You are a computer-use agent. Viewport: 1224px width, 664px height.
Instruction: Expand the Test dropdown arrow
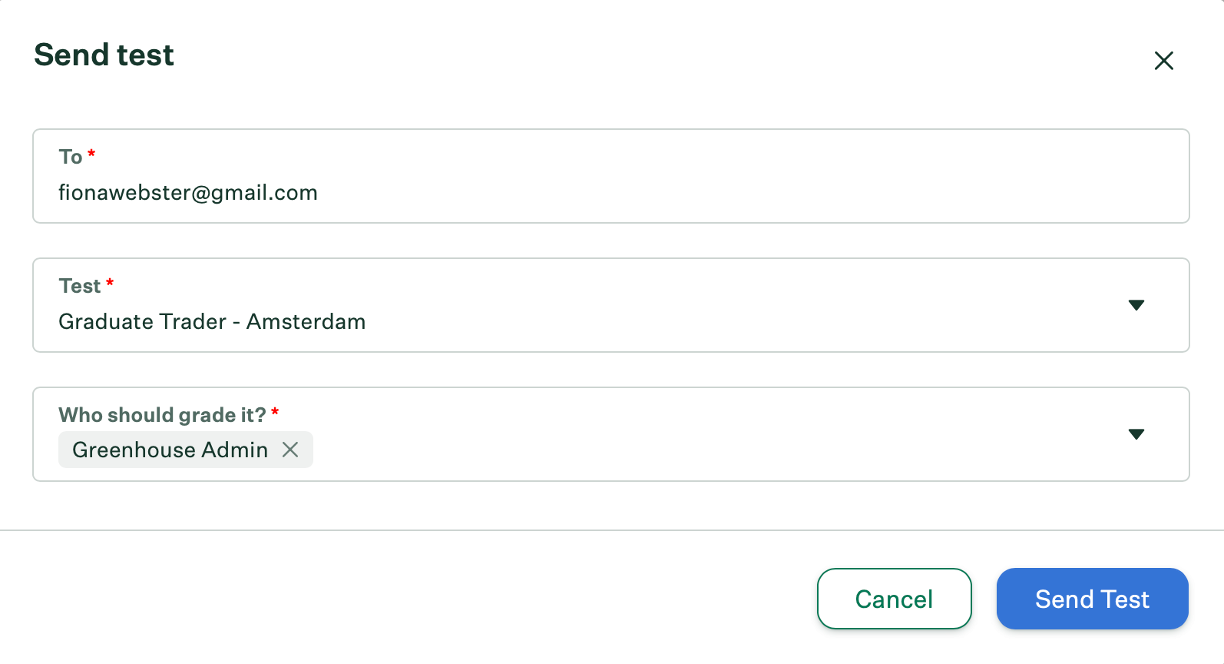point(1136,305)
